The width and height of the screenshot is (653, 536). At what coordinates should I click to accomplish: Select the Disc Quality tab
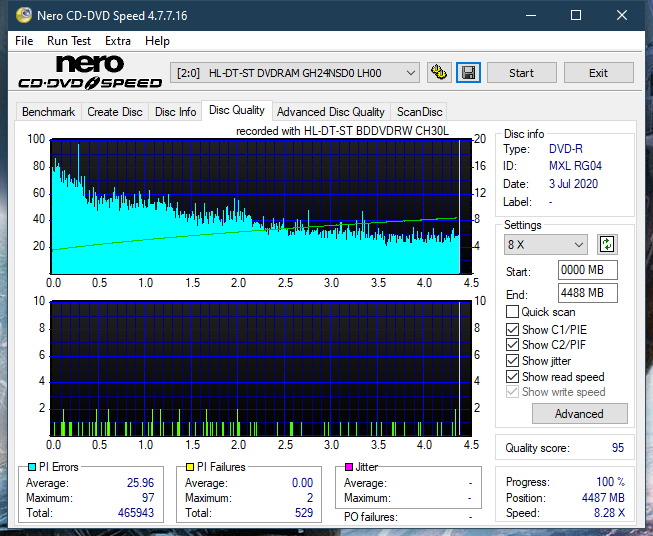pyautogui.click(x=237, y=110)
